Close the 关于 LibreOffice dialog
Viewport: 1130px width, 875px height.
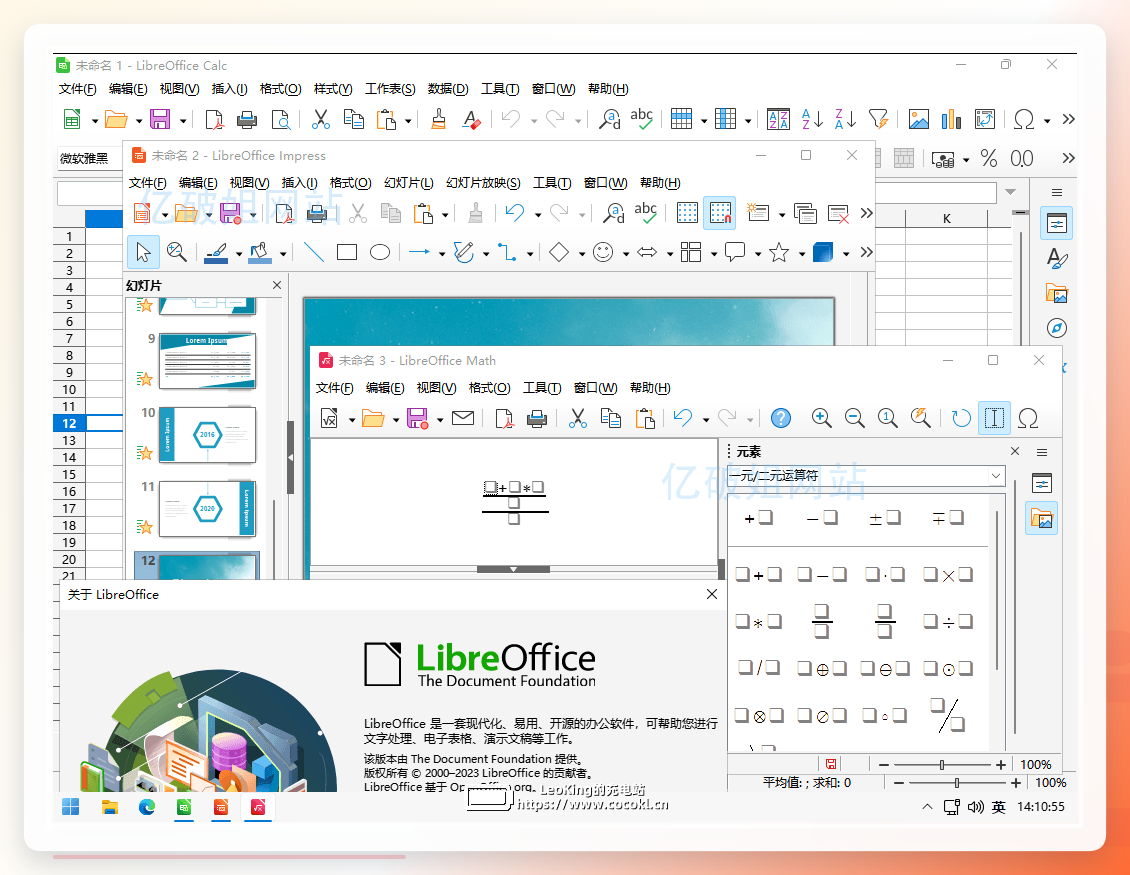(712, 594)
